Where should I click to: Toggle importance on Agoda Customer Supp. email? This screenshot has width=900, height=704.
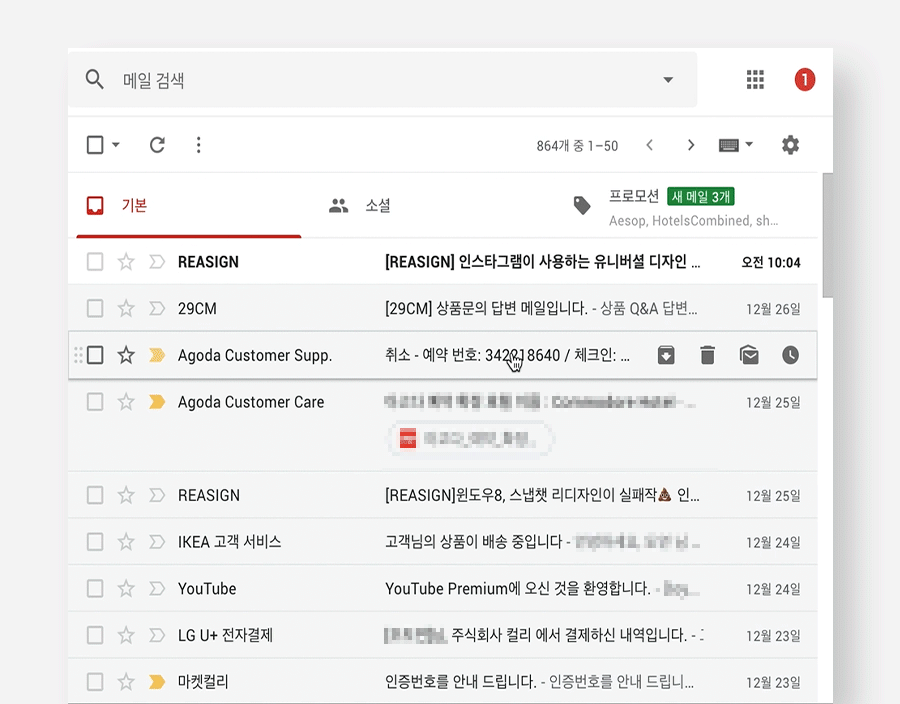point(157,355)
